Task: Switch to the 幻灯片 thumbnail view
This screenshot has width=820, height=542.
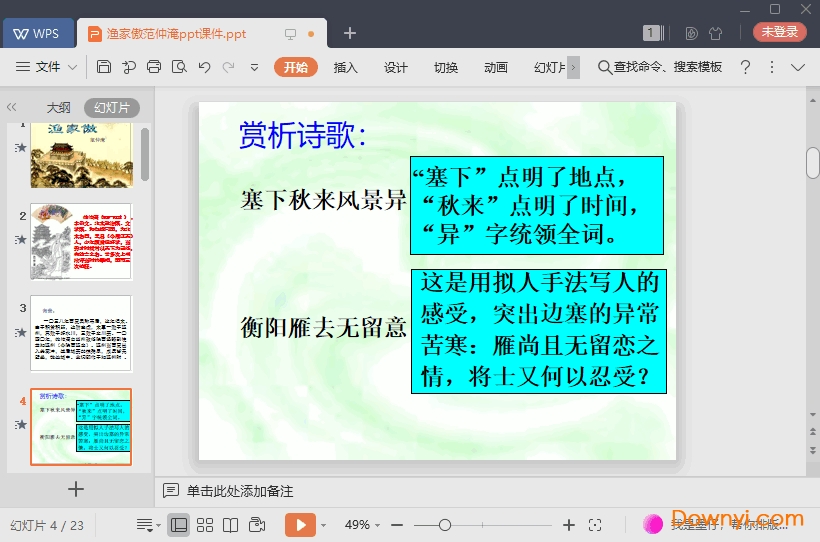Action: click(x=112, y=108)
